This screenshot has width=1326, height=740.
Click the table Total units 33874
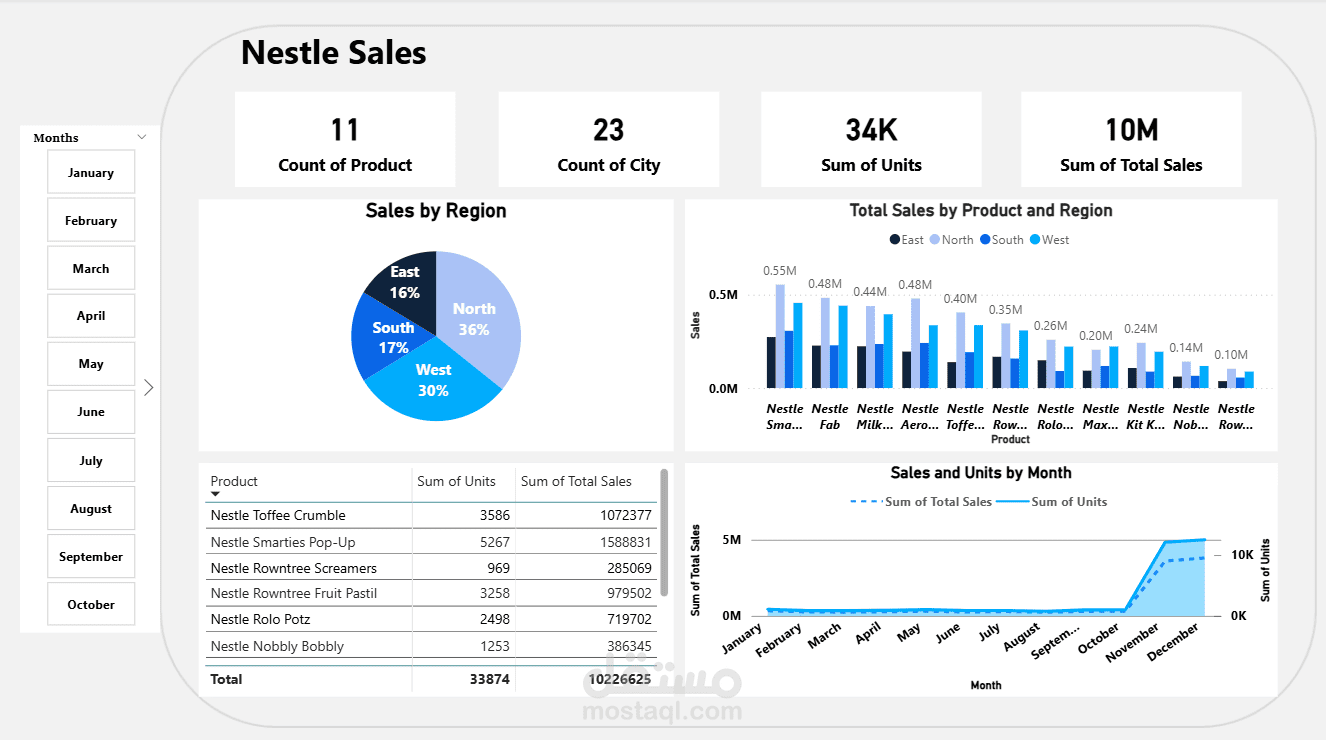pyautogui.click(x=490, y=679)
